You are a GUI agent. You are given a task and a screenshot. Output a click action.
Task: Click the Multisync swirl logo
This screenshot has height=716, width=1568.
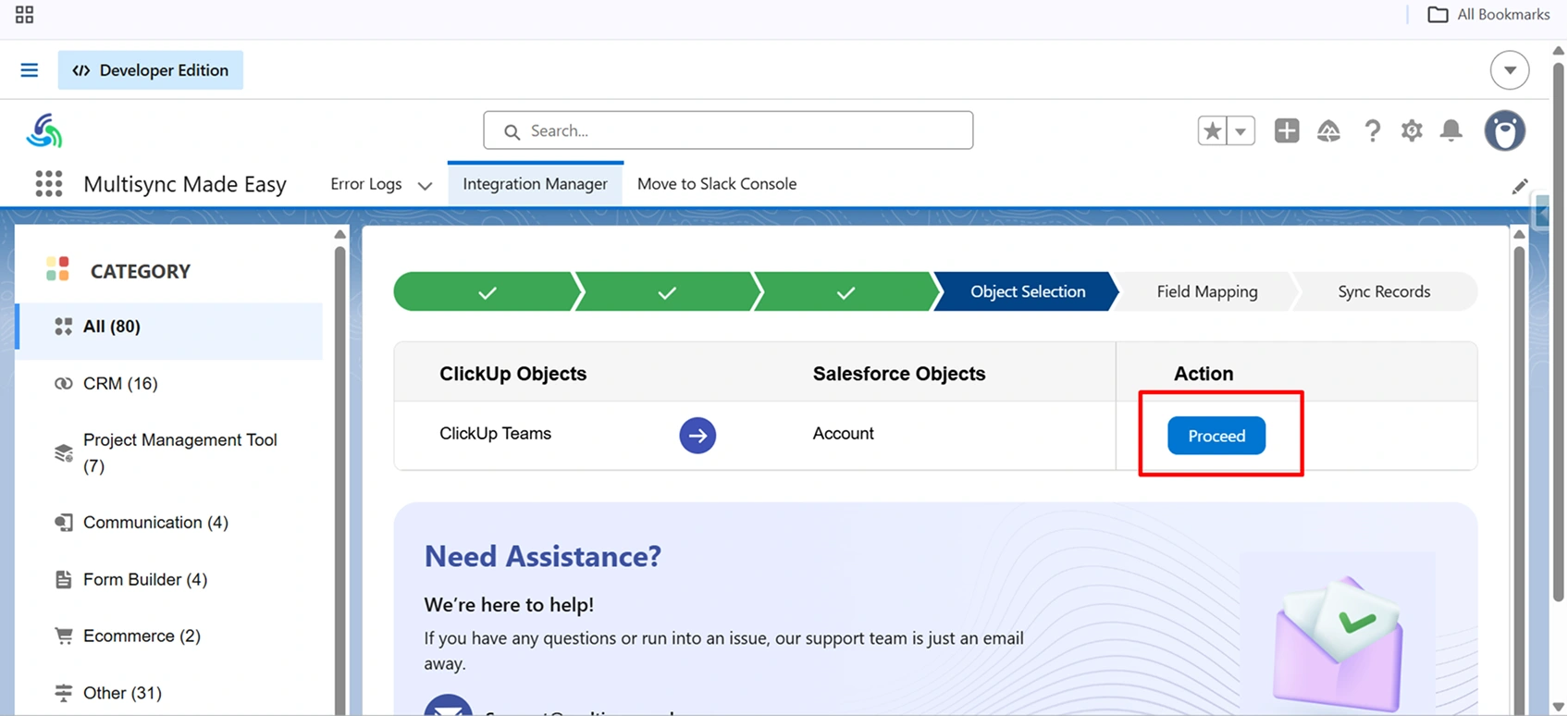pyautogui.click(x=43, y=130)
